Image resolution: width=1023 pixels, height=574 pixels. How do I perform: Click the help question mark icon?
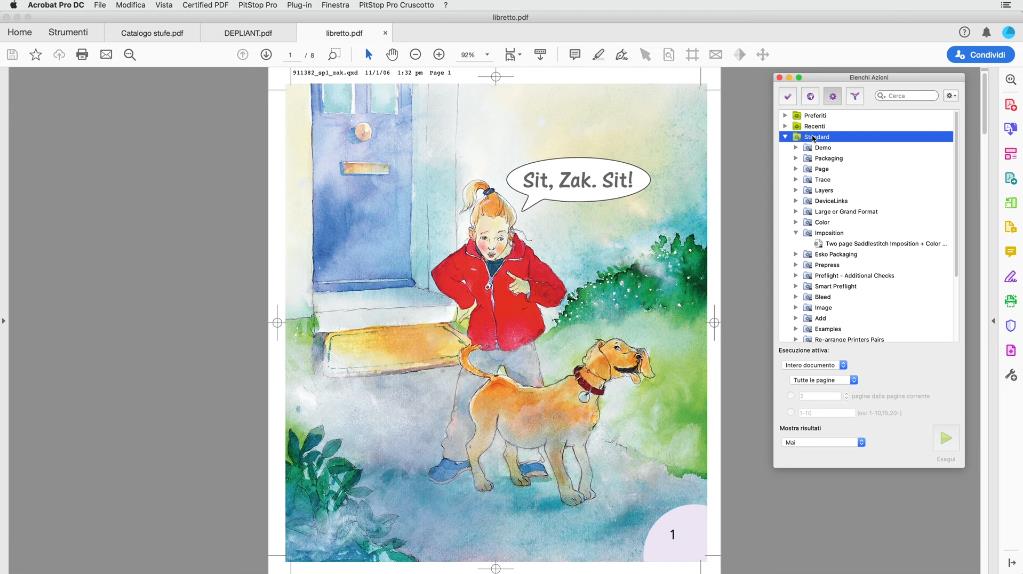(964, 32)
